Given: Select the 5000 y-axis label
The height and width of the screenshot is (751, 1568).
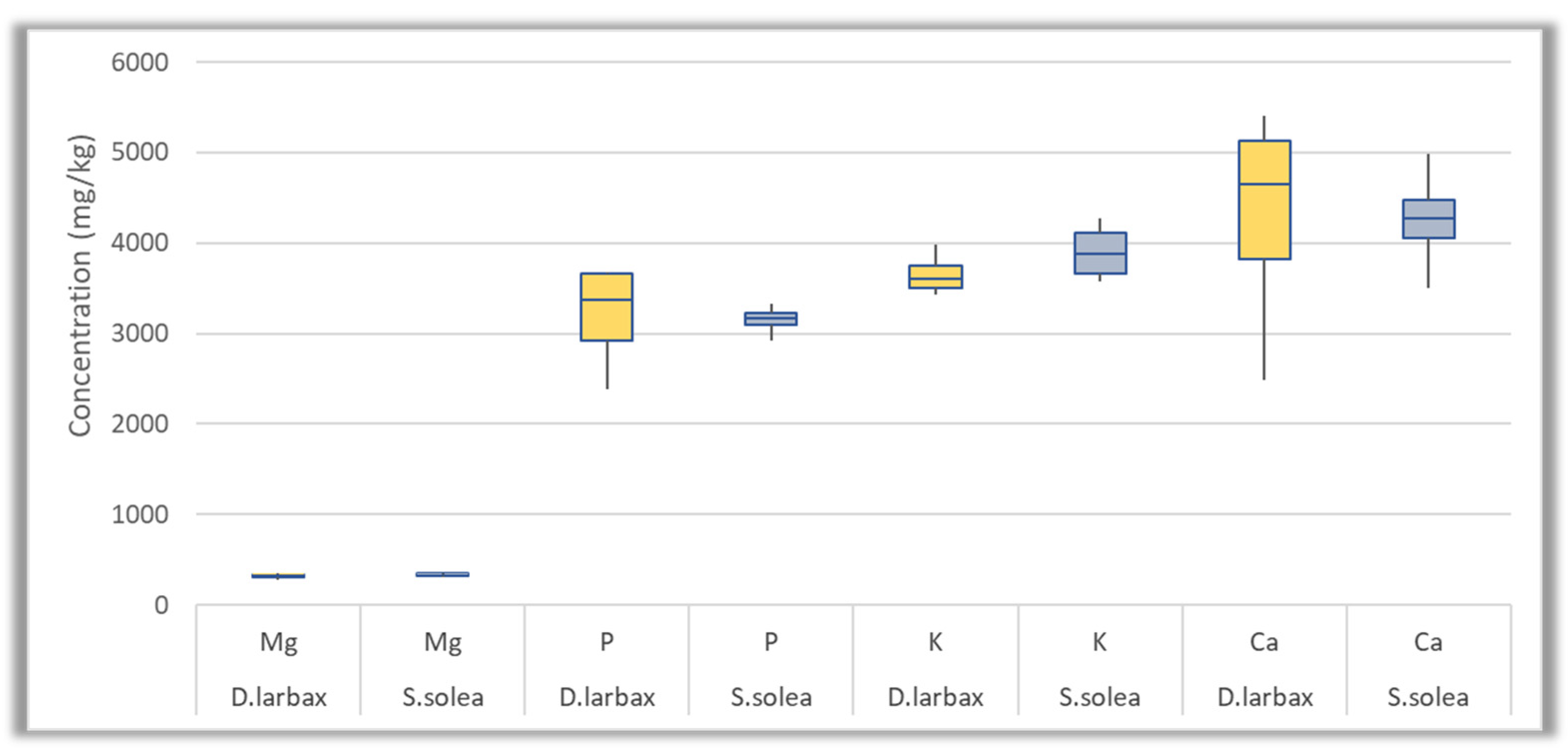Looking at the screenshot, I should pos(139,152).
